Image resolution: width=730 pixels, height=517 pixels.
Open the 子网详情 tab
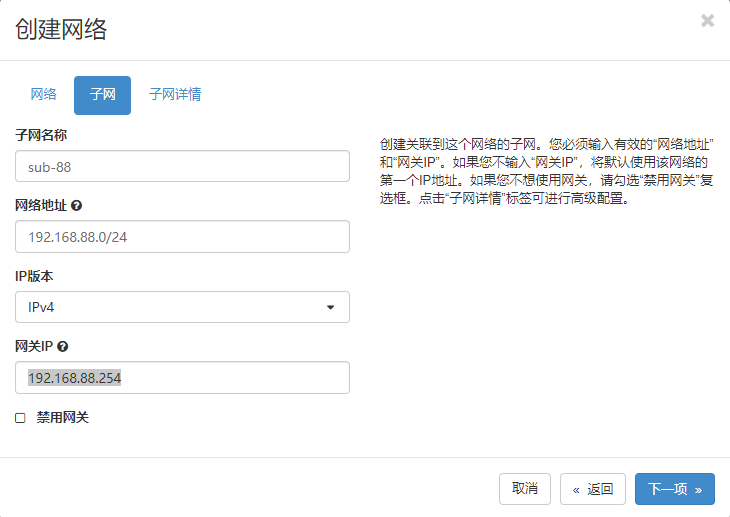click(x=175, y=95)
